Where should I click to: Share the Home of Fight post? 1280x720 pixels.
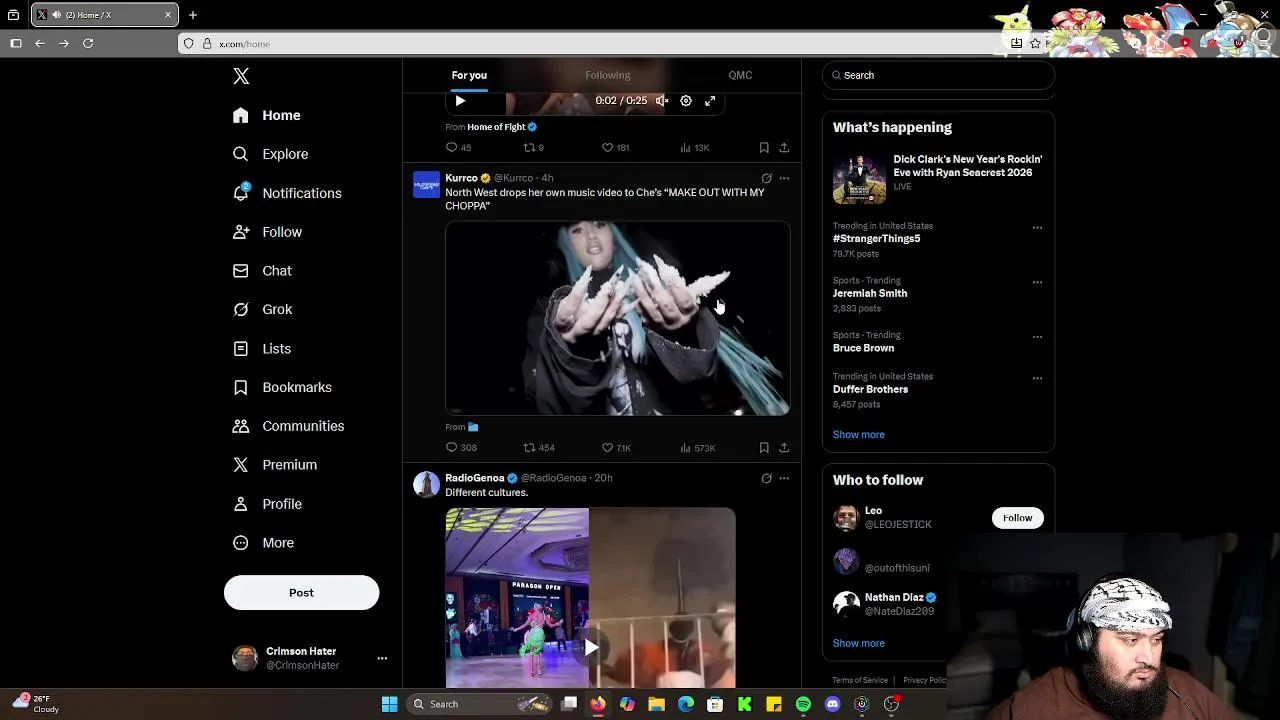tap(784, 148)
